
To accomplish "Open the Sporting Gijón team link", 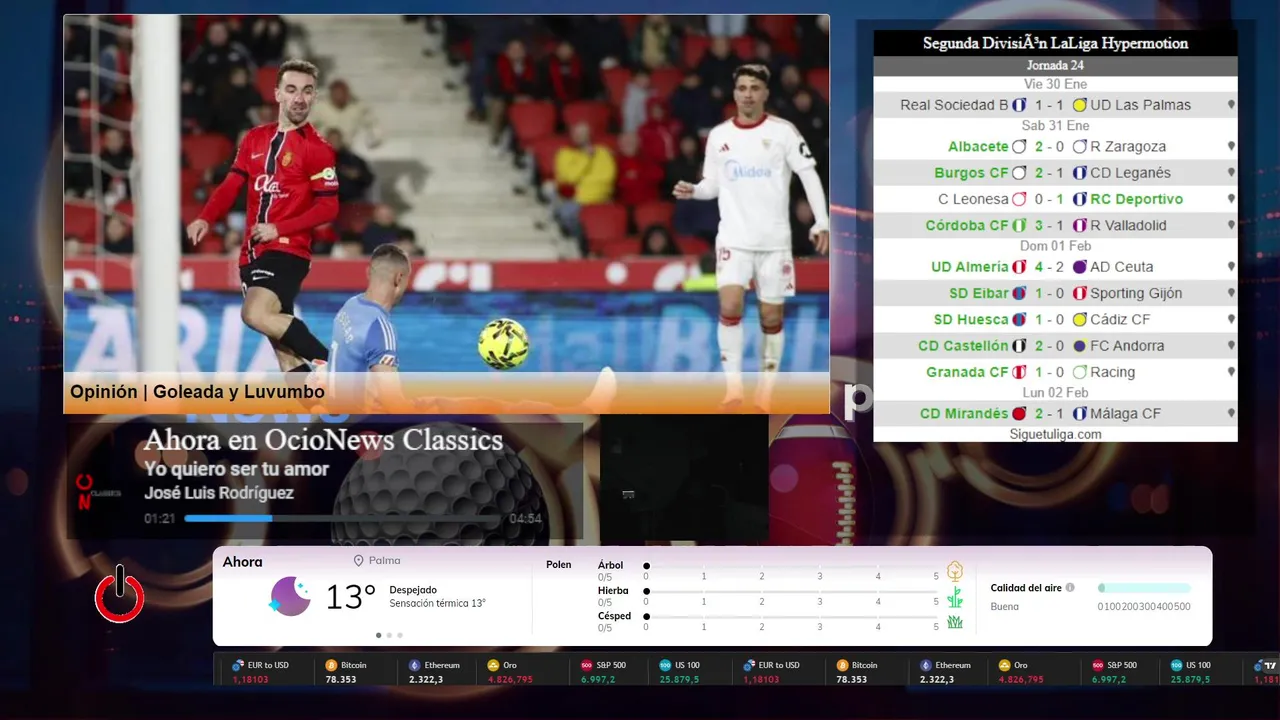I will pos(1136,293).
